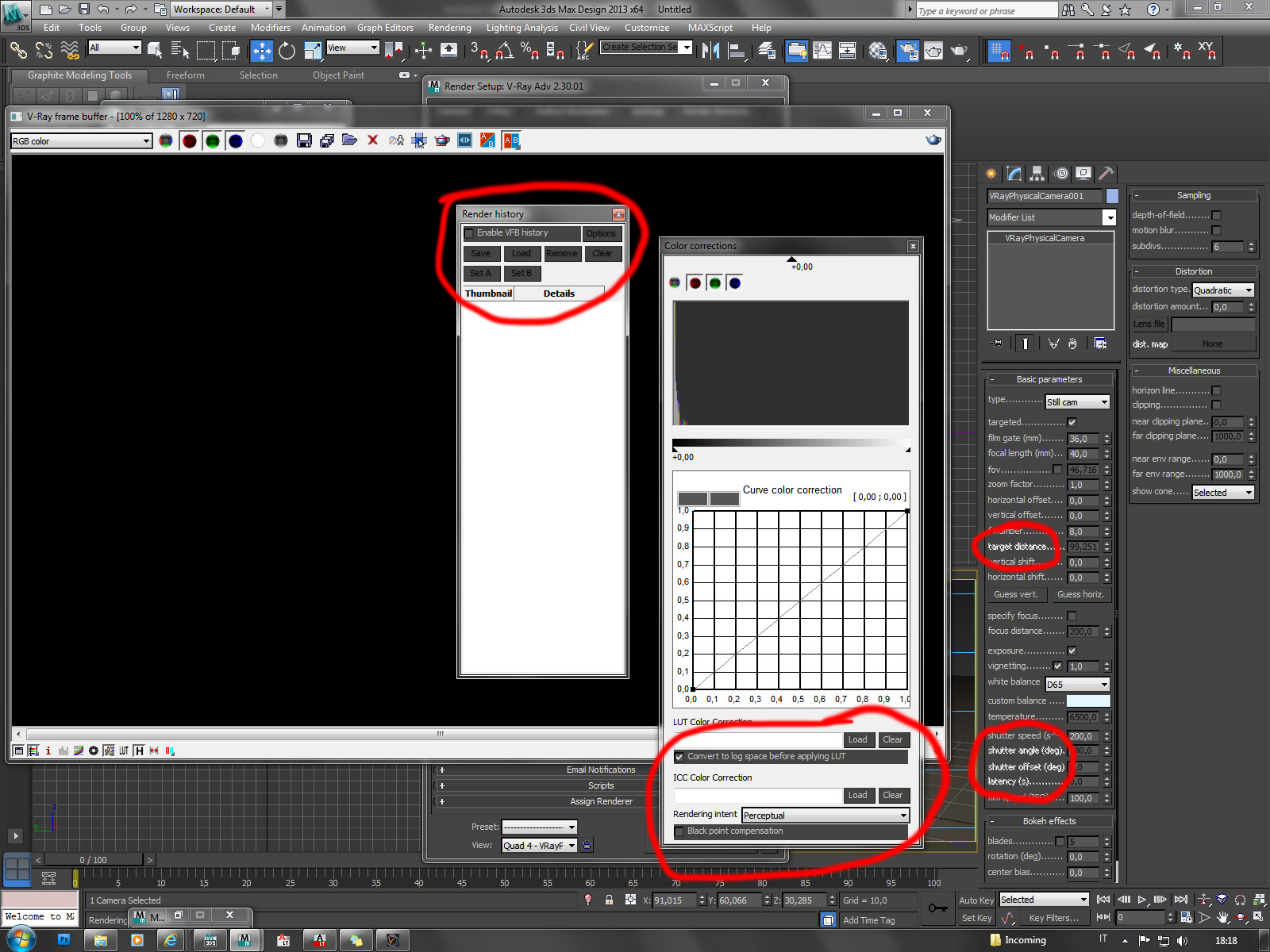Open the distortion type Quadratic dropdown
Image resolution: width=1270 pixels, height=952 pixels.
pyautogui.click(x=1223, y=290)
